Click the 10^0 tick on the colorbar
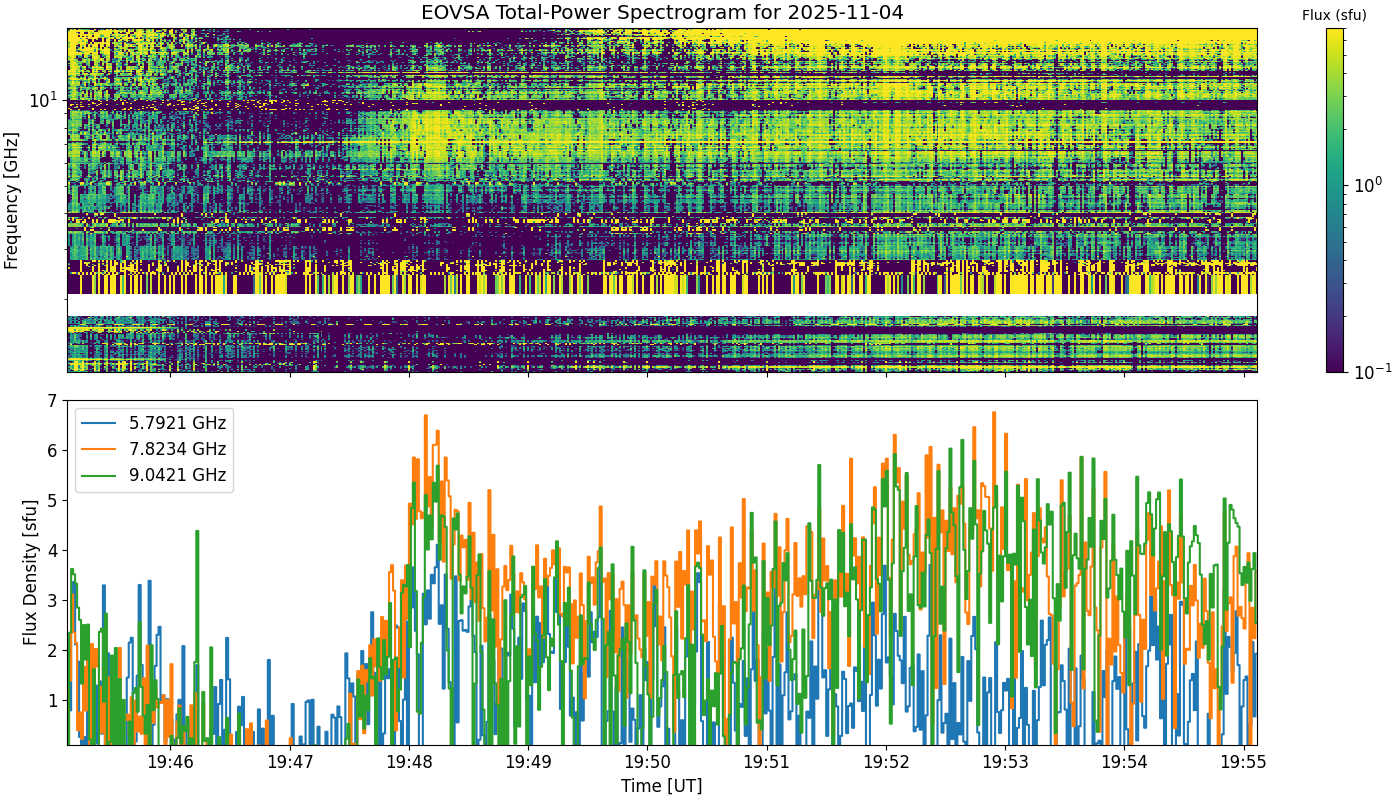 1366,184
